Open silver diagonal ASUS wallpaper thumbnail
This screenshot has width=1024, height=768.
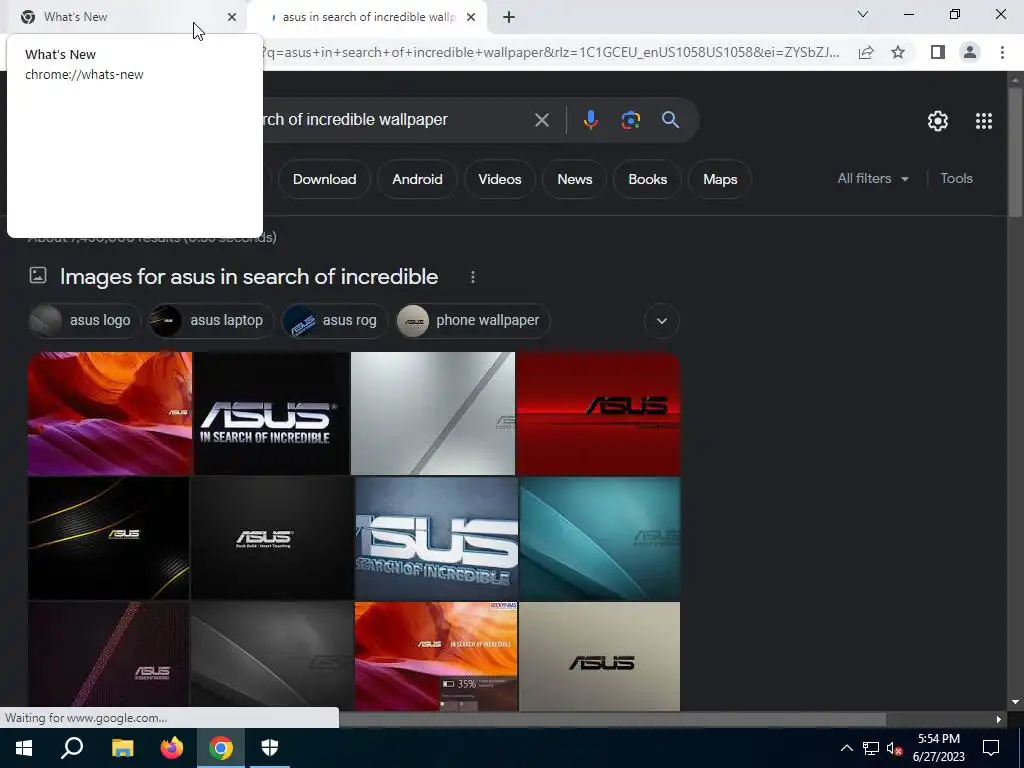tap(433, 413)
